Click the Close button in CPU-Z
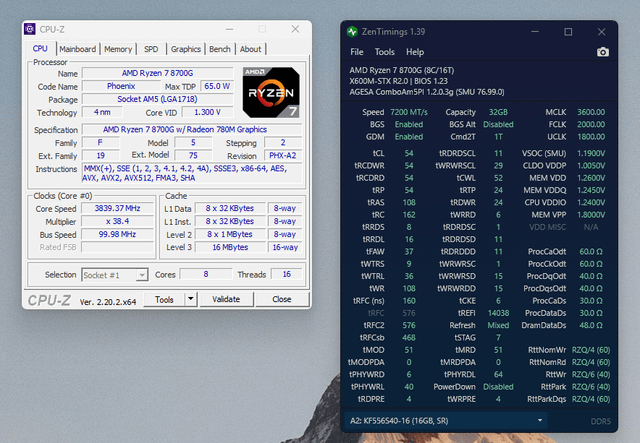Viewport: 640px width, 443px height. [x=282, y=299]
